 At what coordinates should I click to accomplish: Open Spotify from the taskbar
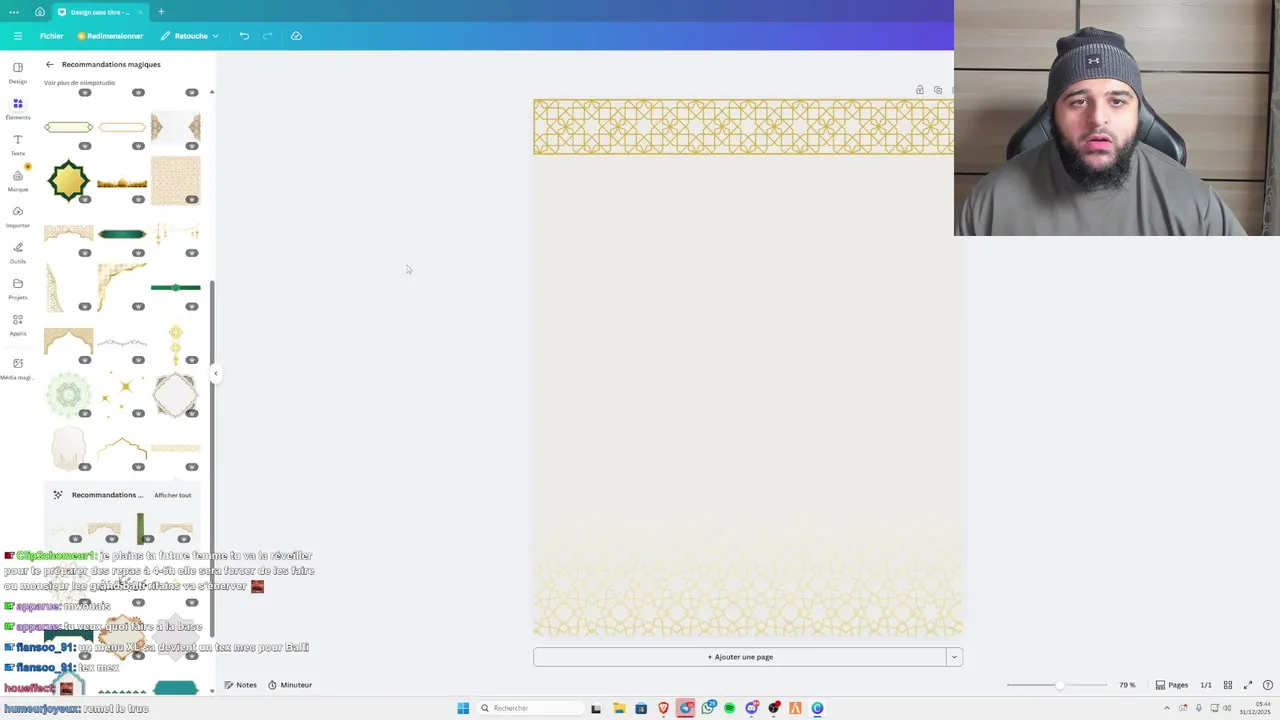pyautogui.click(x=729, y=708)
